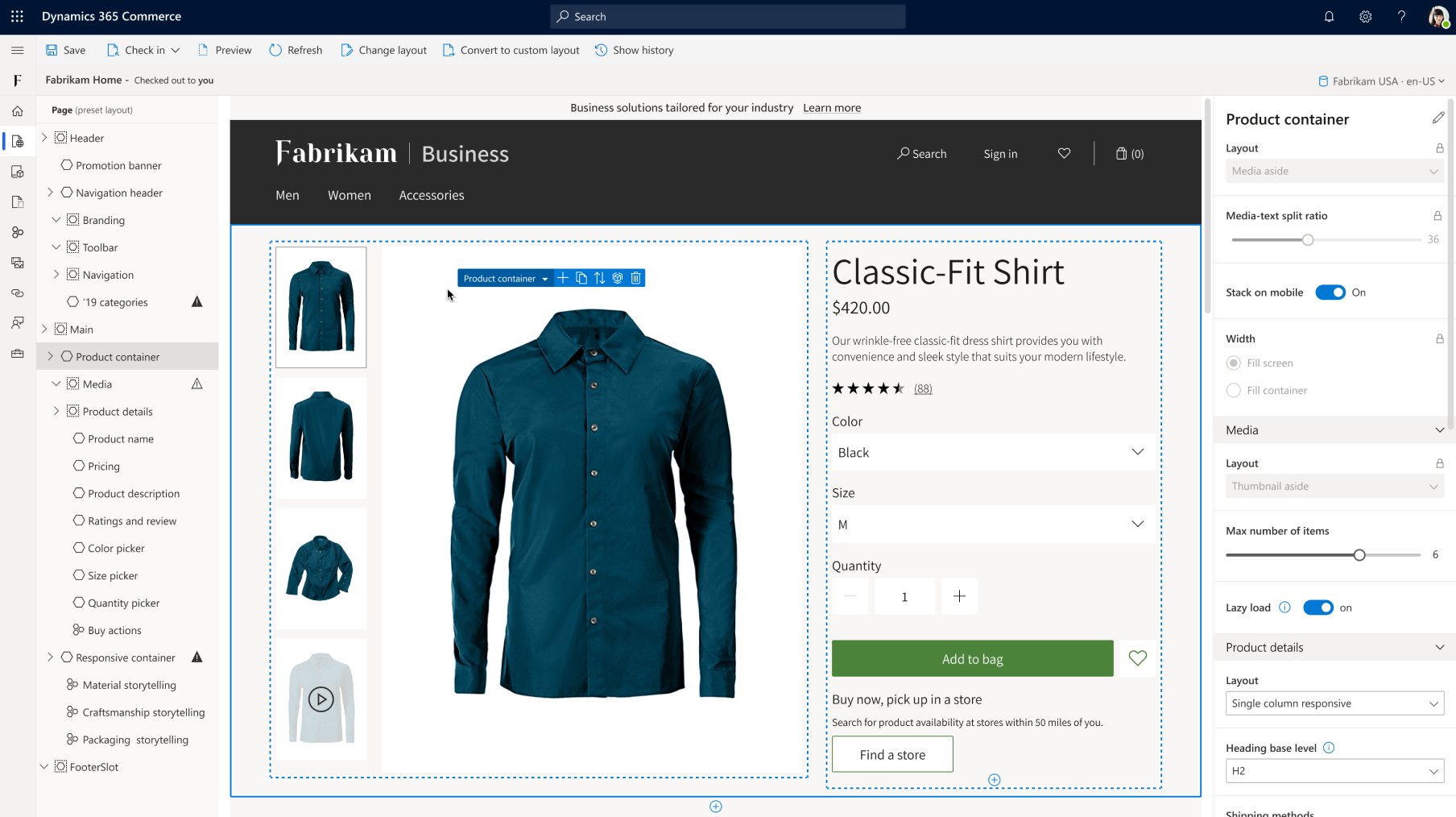1456x817 pixels.
Task: Copy the Product container module
Action: 581,277
